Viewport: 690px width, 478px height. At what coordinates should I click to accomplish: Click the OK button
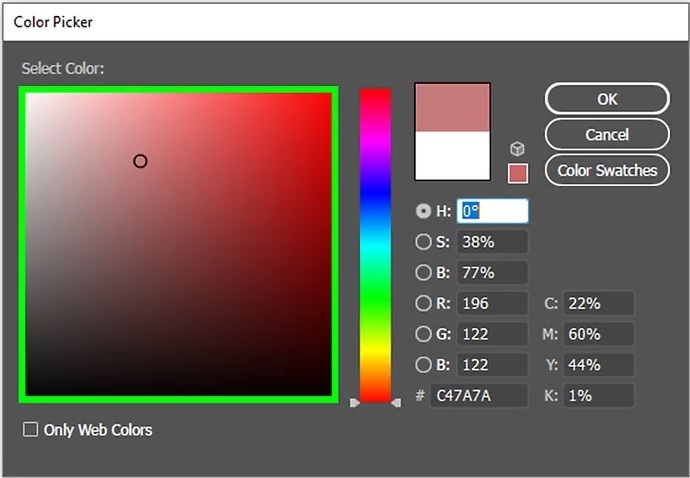pos(607,99)
